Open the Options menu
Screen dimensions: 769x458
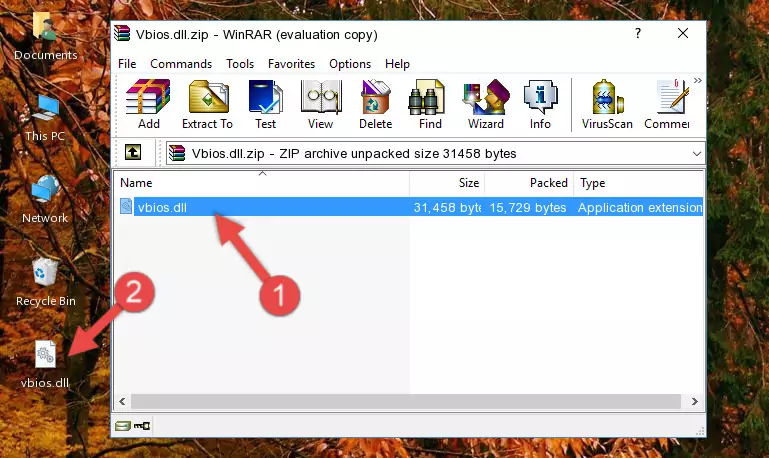pyautogui.click(x=350, y=64)
